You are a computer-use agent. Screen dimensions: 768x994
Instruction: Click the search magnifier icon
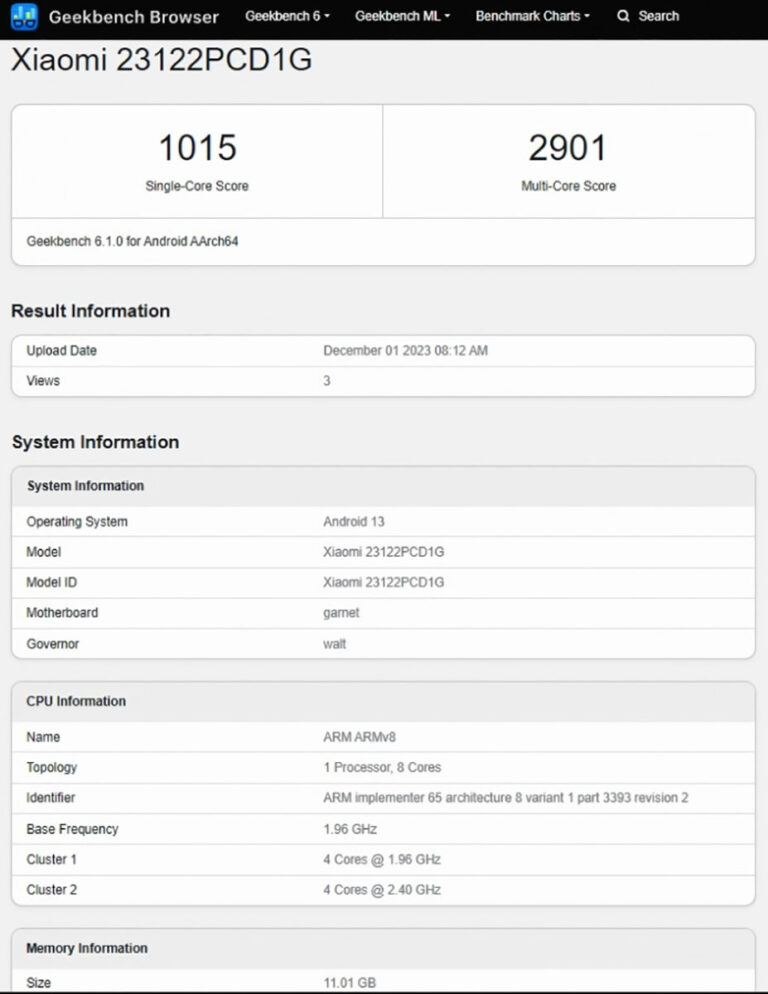(x=623, y=16)
